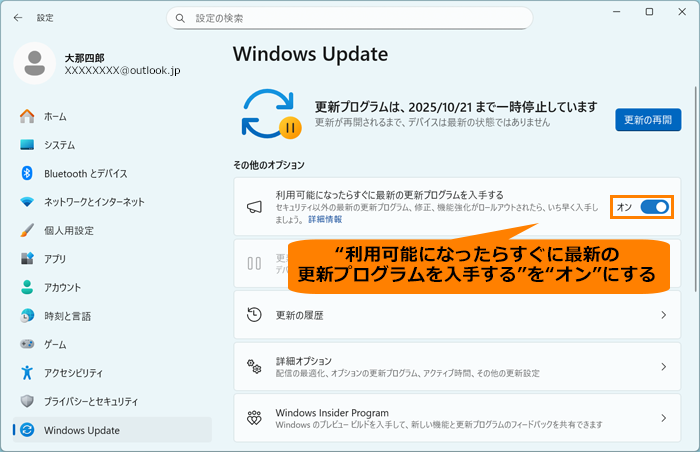Open アクセシビリティ settings
Image resolution: width=700 pixels, height=452 pixels.
pyautogui.click(x=112, y=372)
